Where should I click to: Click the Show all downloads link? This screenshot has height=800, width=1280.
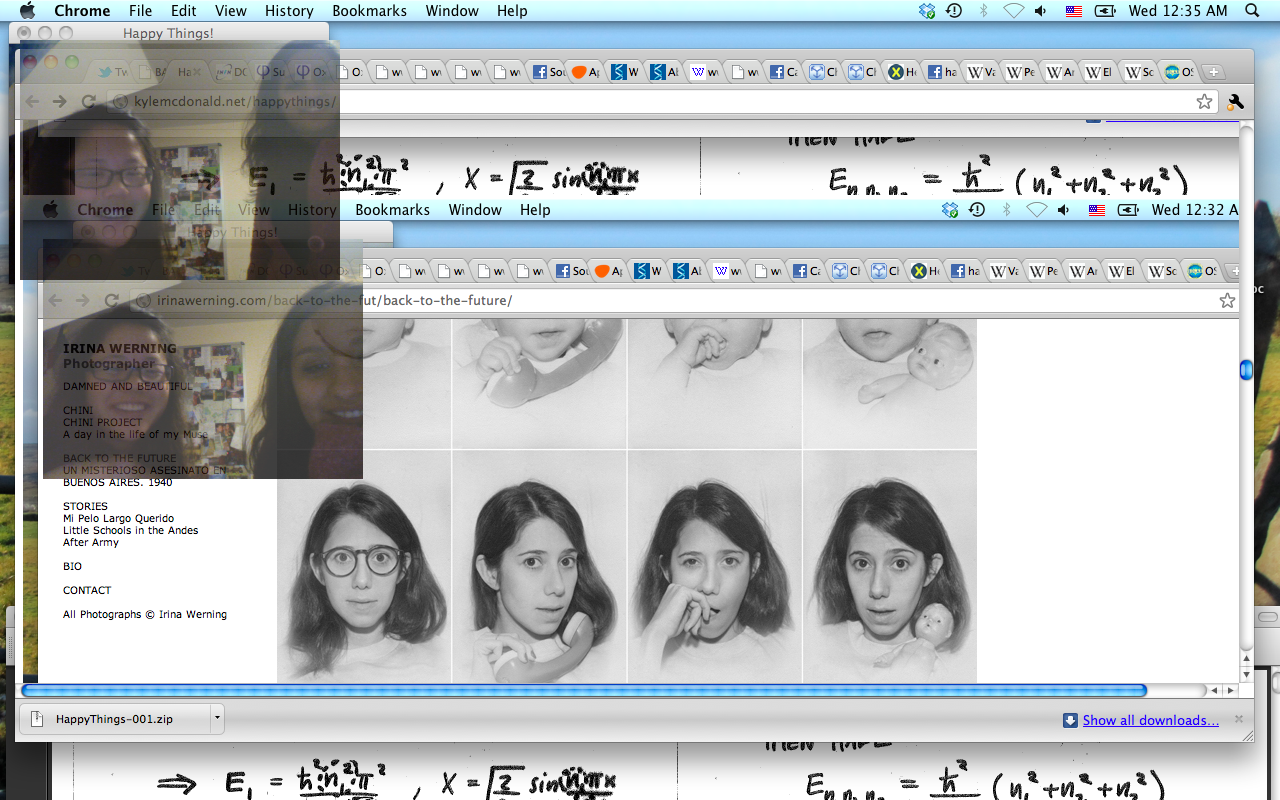[x=1150, y=720]
